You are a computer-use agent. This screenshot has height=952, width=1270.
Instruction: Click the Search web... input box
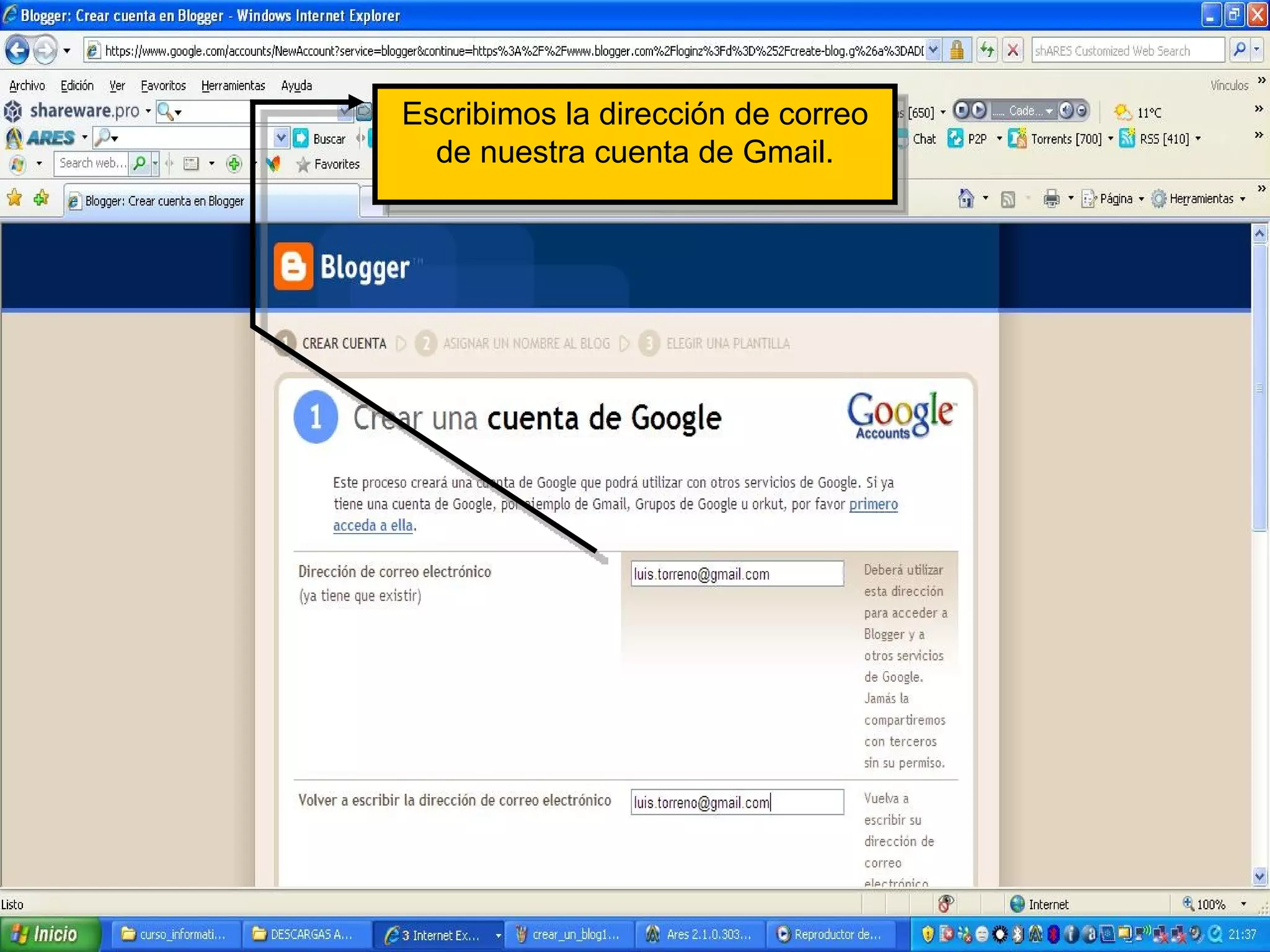(92, 164)
